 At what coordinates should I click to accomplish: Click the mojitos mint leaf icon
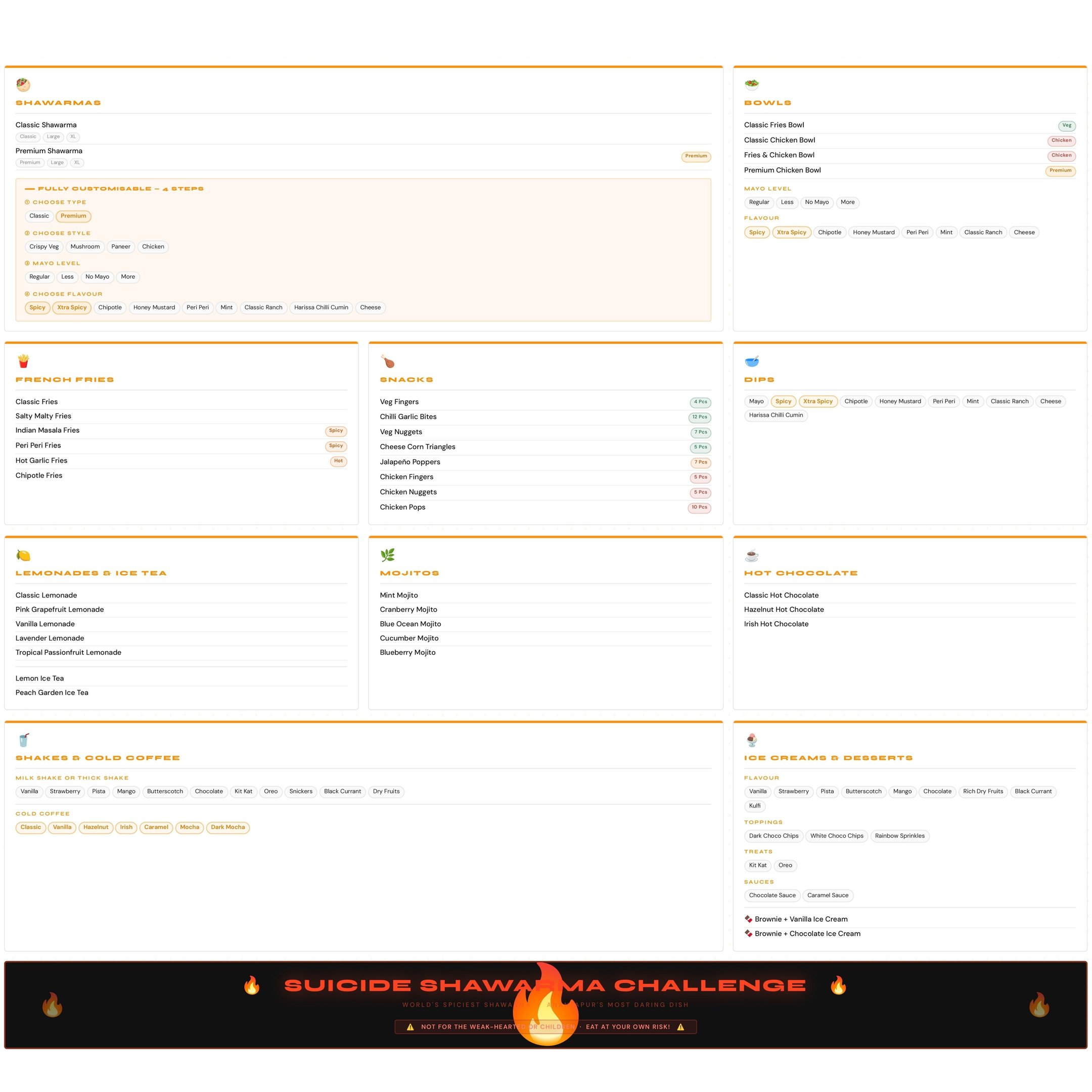pos(387,555)
